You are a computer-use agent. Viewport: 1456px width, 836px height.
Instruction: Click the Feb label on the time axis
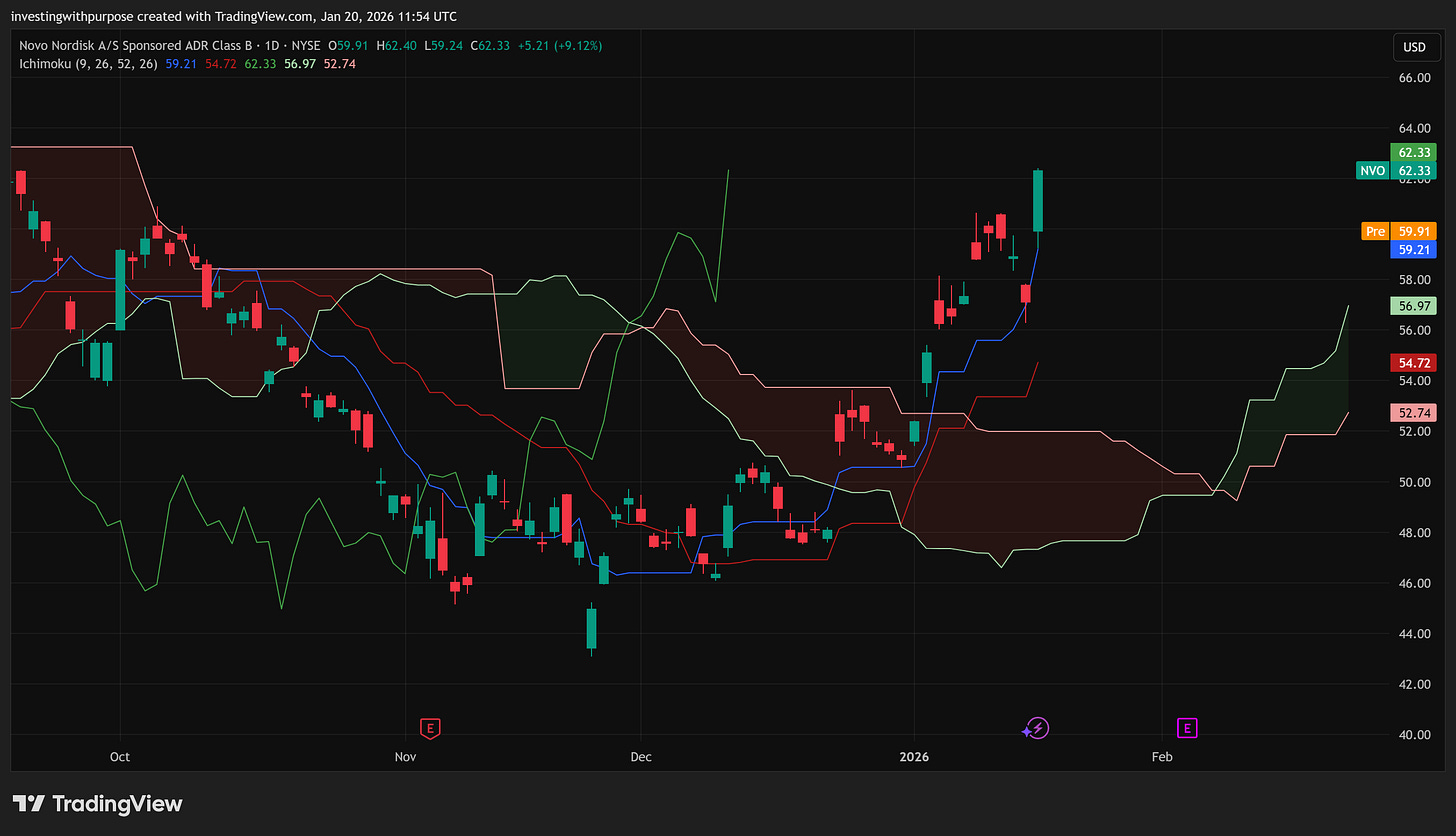(1162, 757)
